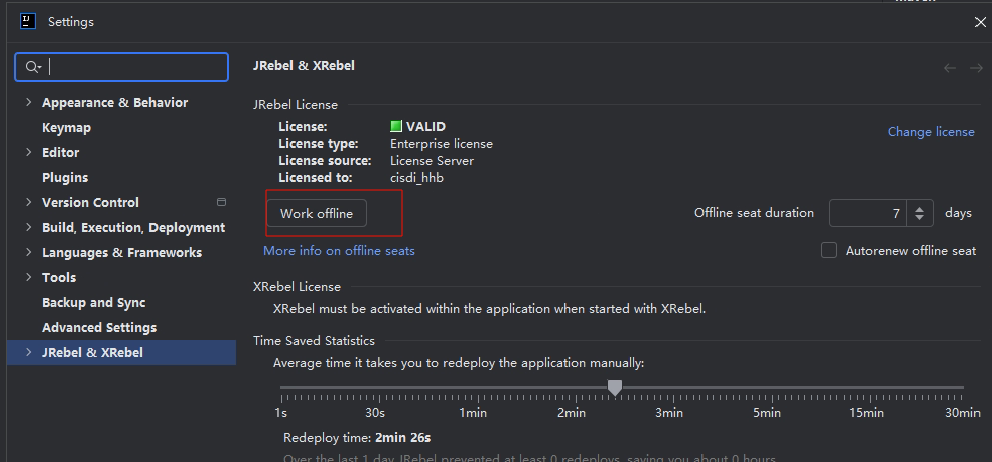Click the offline seat duration number field

tap(868, 213)
